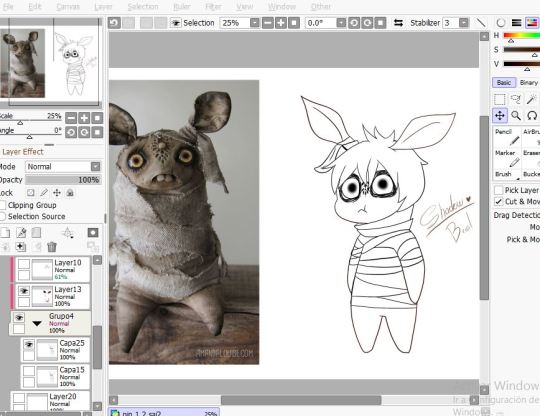This screenshot has height=416, width=540.
Task: Open the blending Mode dropdown set to Normal
Action: 63,167
